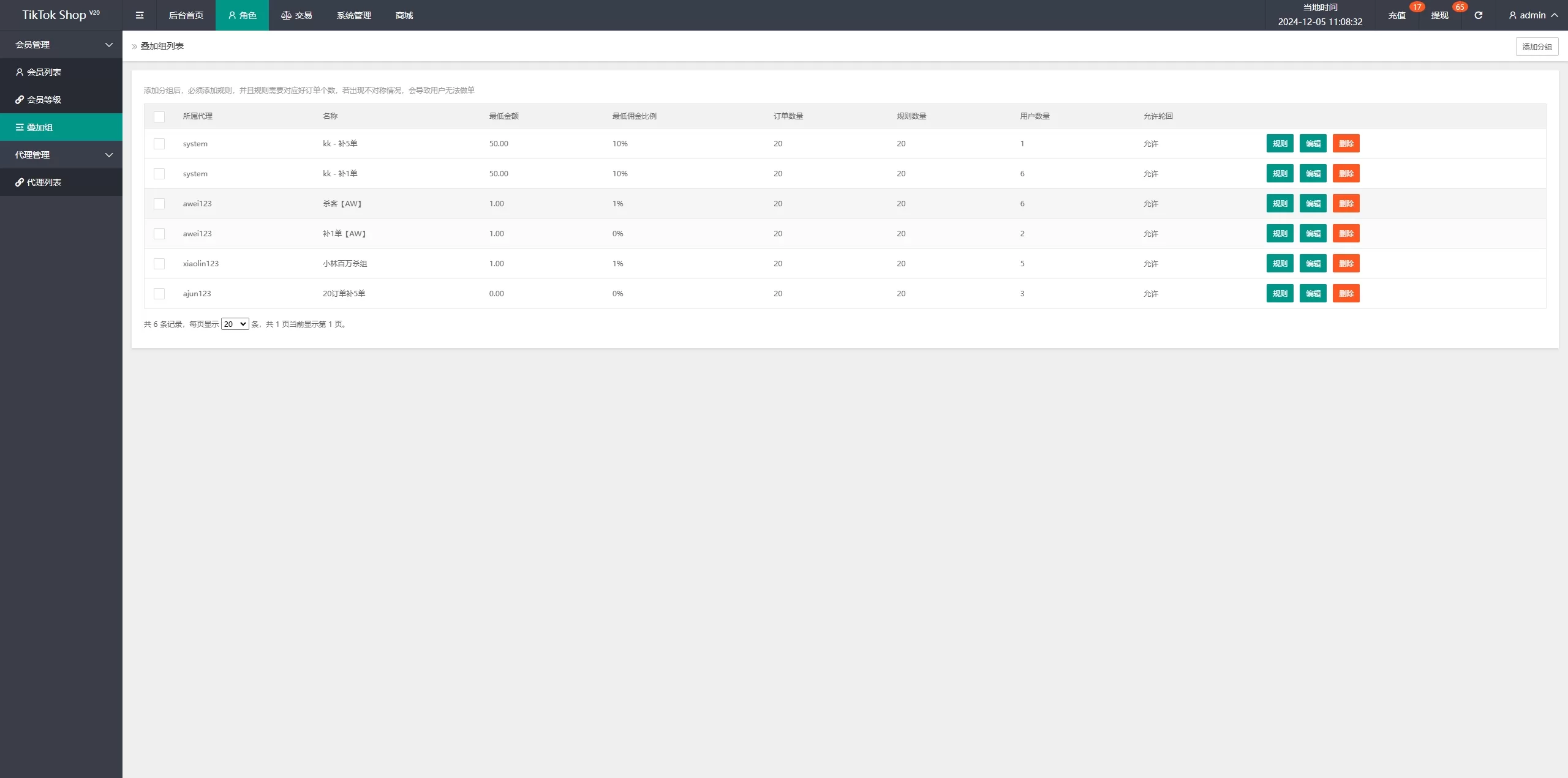The height and width of the screenshot is (778, 1568).
Task: Switch to the 交易 top menu tab
Action: click(296, 15)
